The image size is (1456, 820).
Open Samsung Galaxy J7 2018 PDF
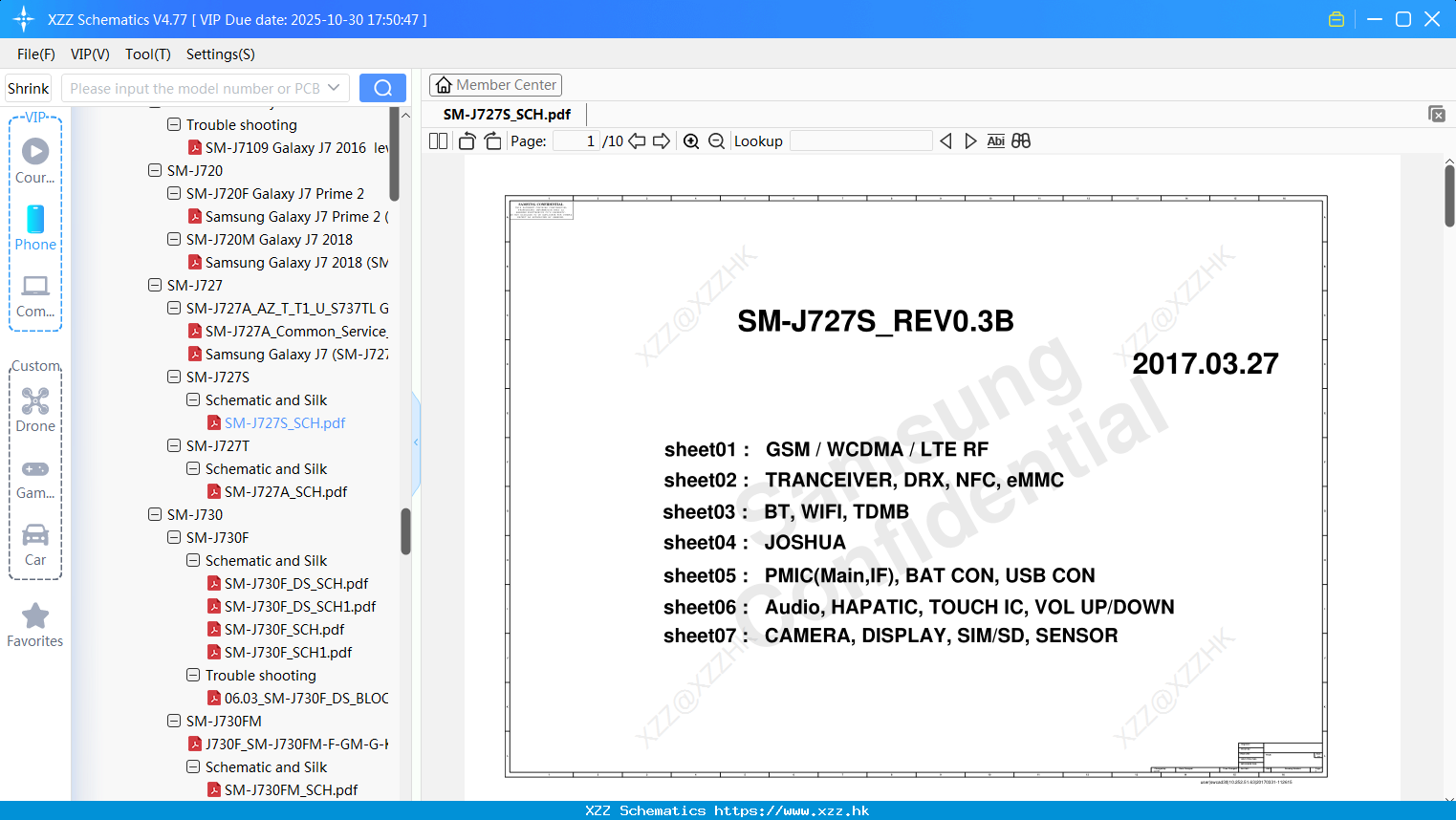pyautogui.click(x=288, y=263)
